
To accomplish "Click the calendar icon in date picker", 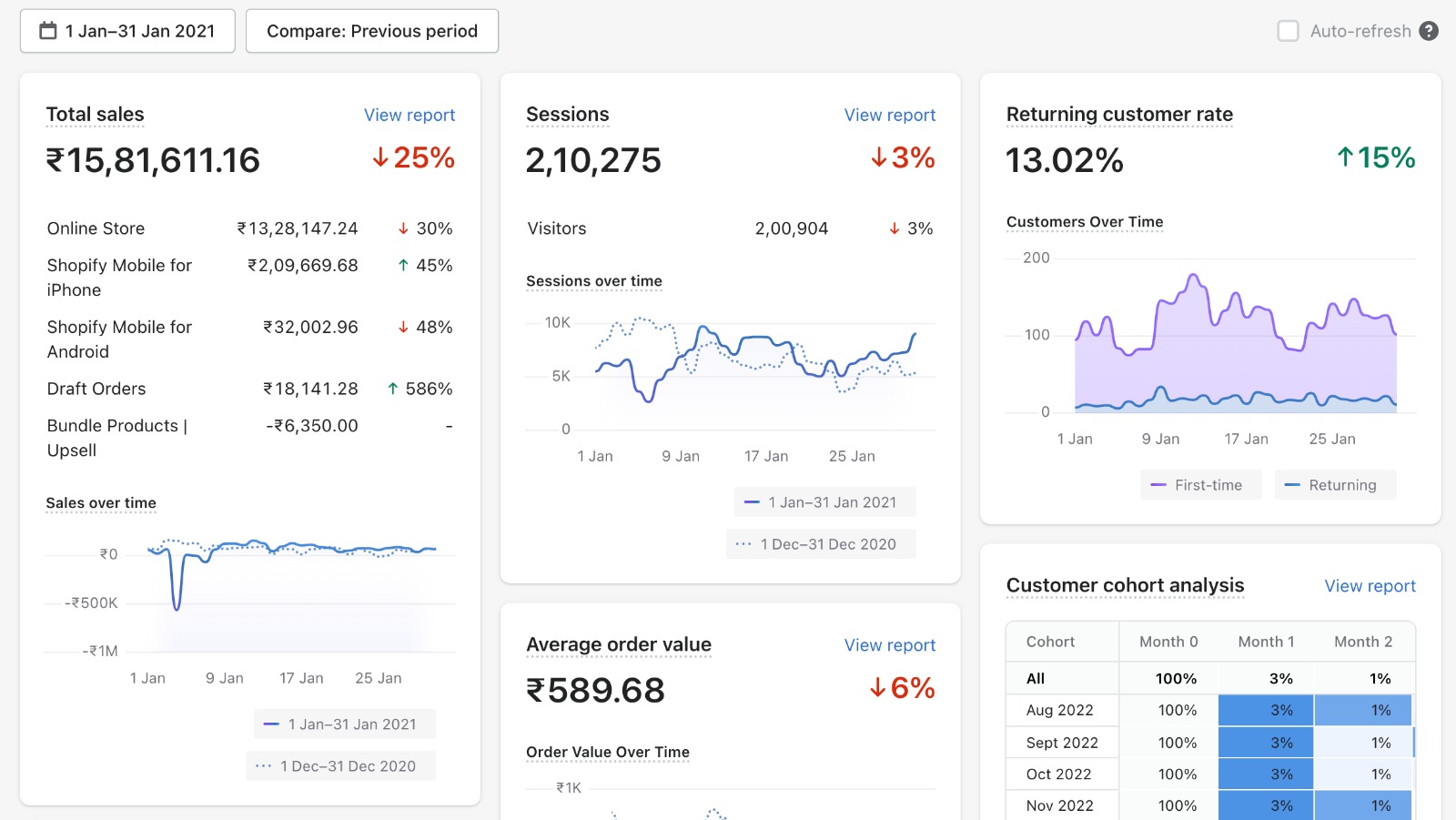I will [x=48, y=31].
